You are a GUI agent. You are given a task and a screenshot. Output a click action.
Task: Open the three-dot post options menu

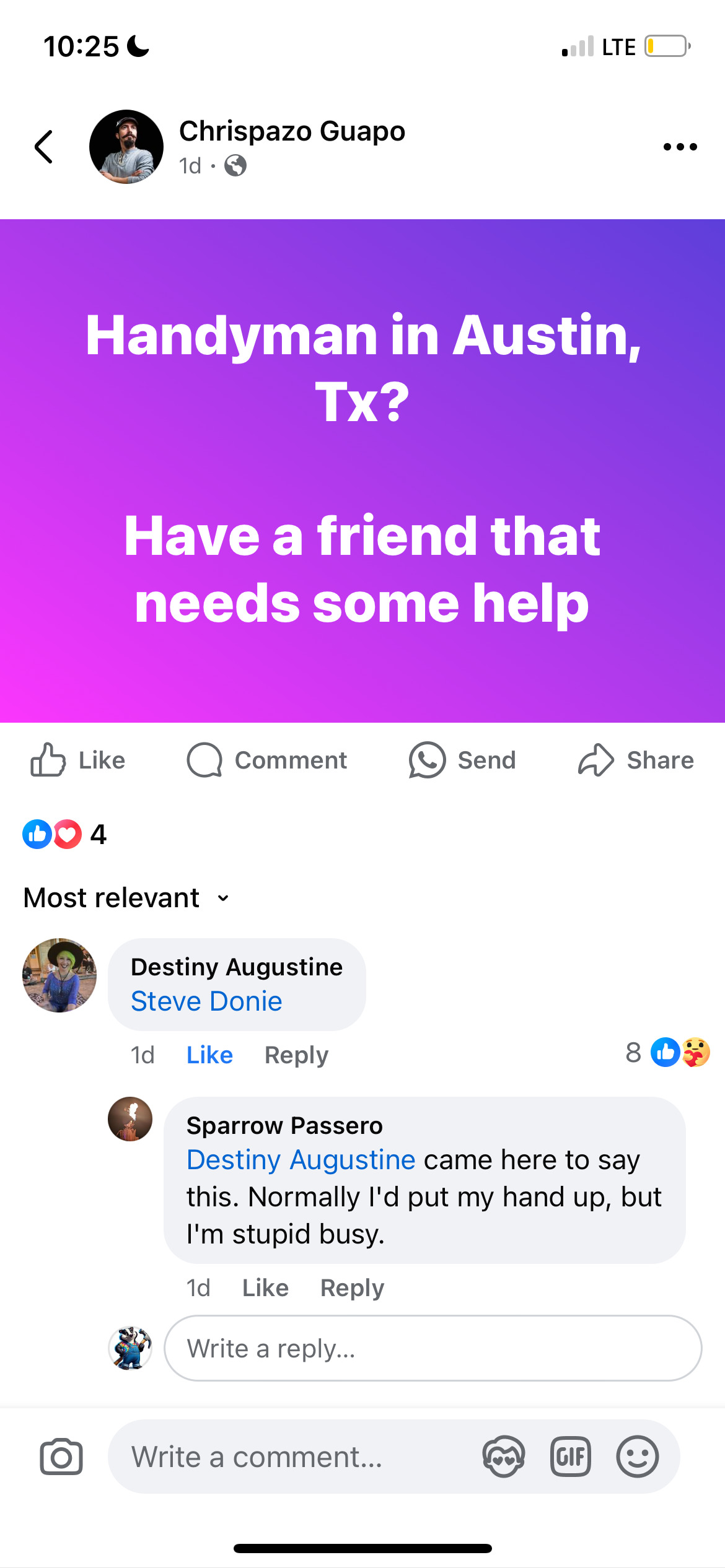[680, 147]
